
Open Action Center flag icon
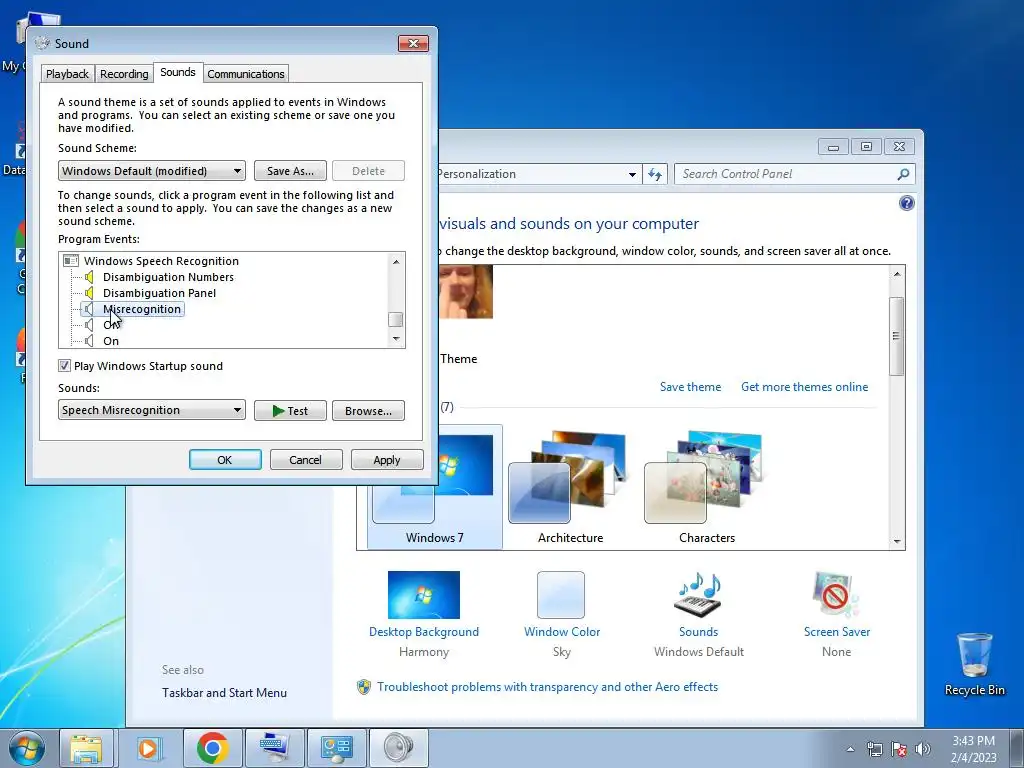[899, 749]
